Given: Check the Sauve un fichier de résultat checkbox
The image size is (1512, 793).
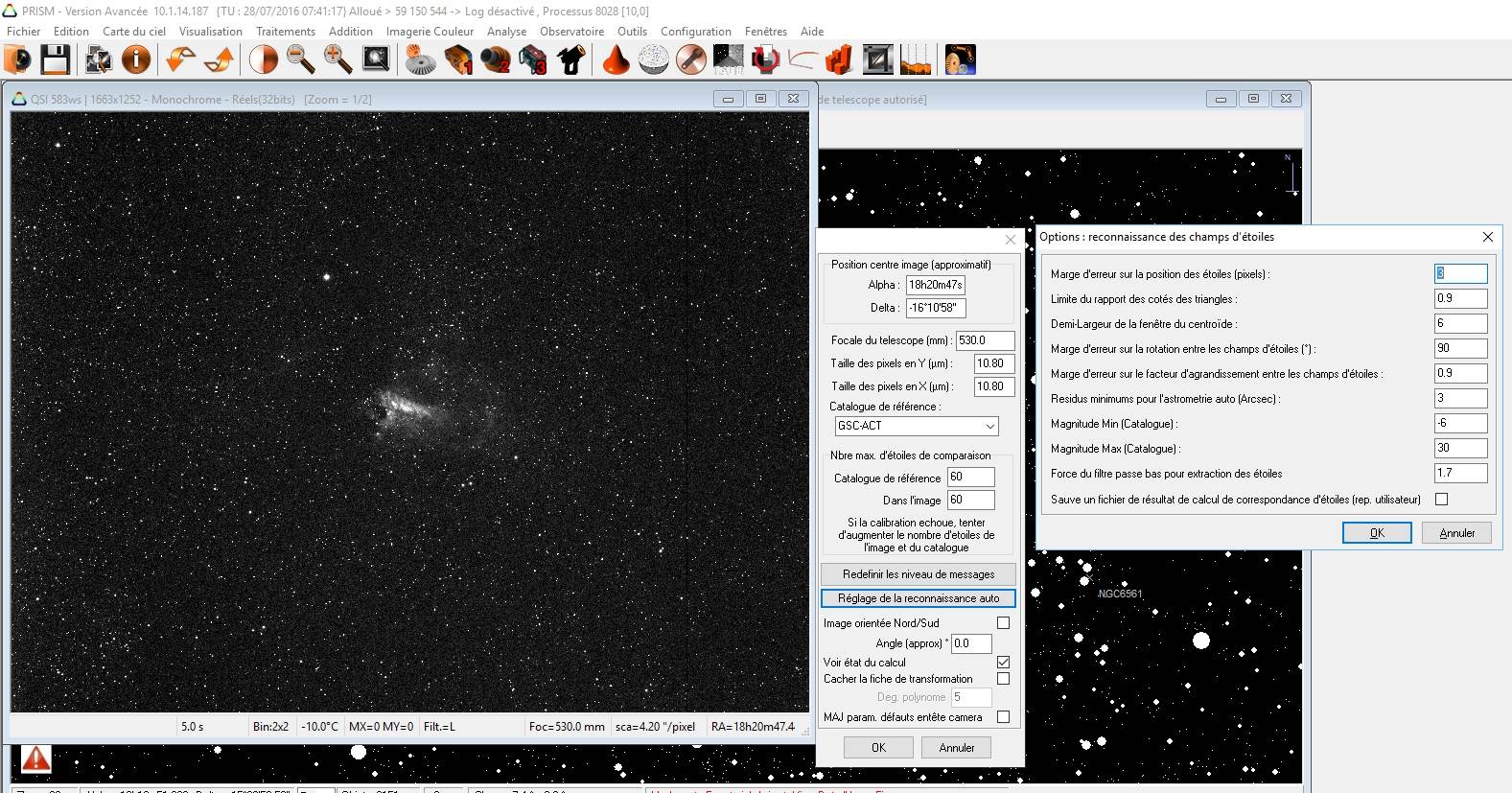Looking at the screenshot, I should 1441,499.
